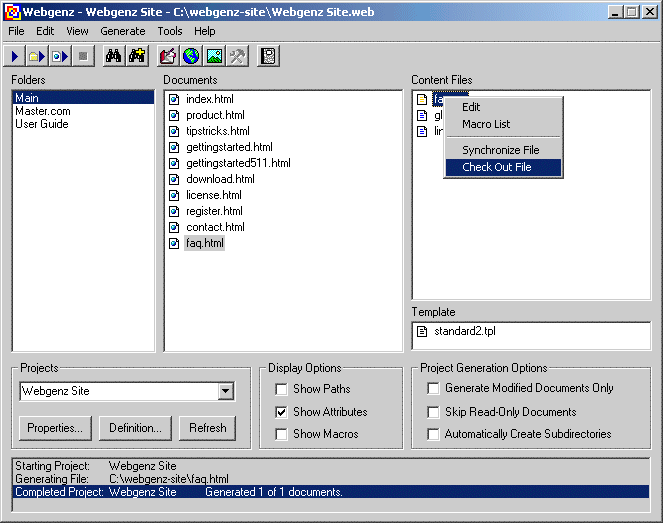Click the Stop generation square icon

(x=83, y=56)
